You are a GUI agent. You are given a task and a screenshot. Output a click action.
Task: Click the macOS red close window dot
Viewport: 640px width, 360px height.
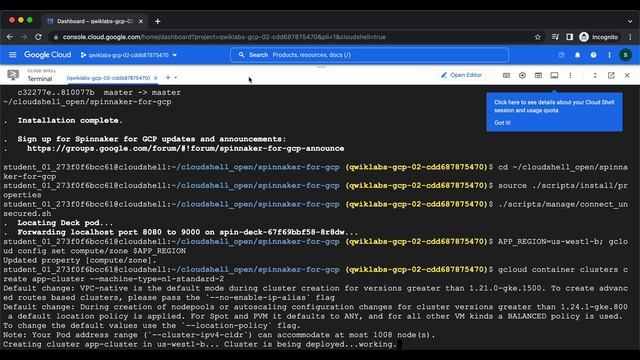pyautogui.click(x=12, y=20)
